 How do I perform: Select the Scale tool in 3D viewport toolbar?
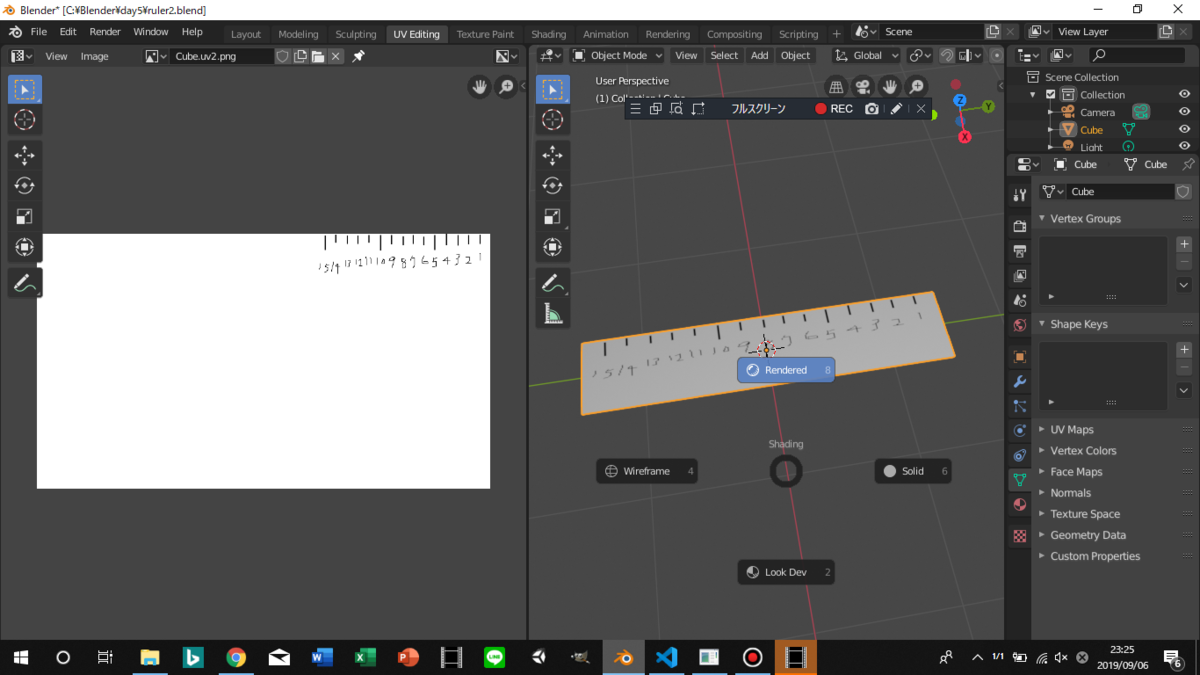pos(552,216)
